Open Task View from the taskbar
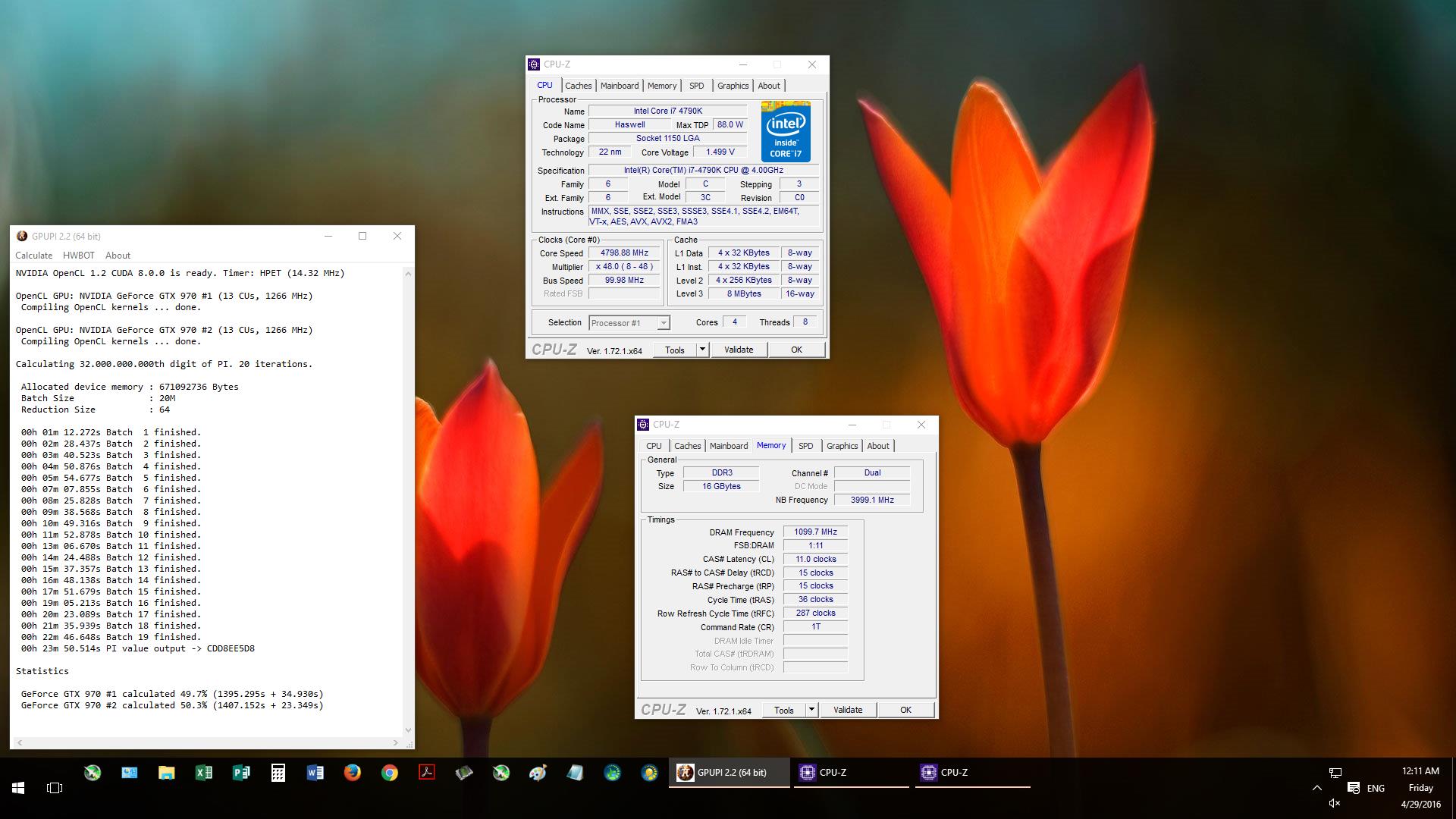1456x819 pixels. pos(55,788)
